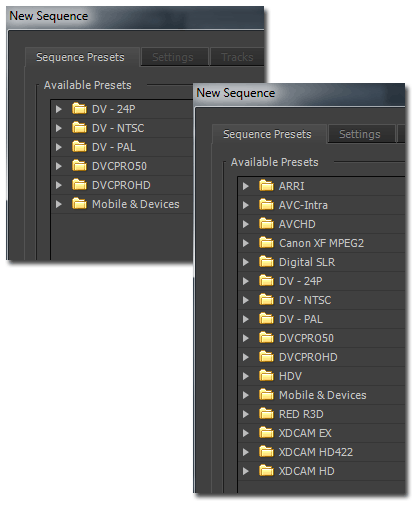Image resolution: width=413 pixels, height=507 pixels.
Task: Expand the Digital SLR presets folder
Action: (246, 262)
